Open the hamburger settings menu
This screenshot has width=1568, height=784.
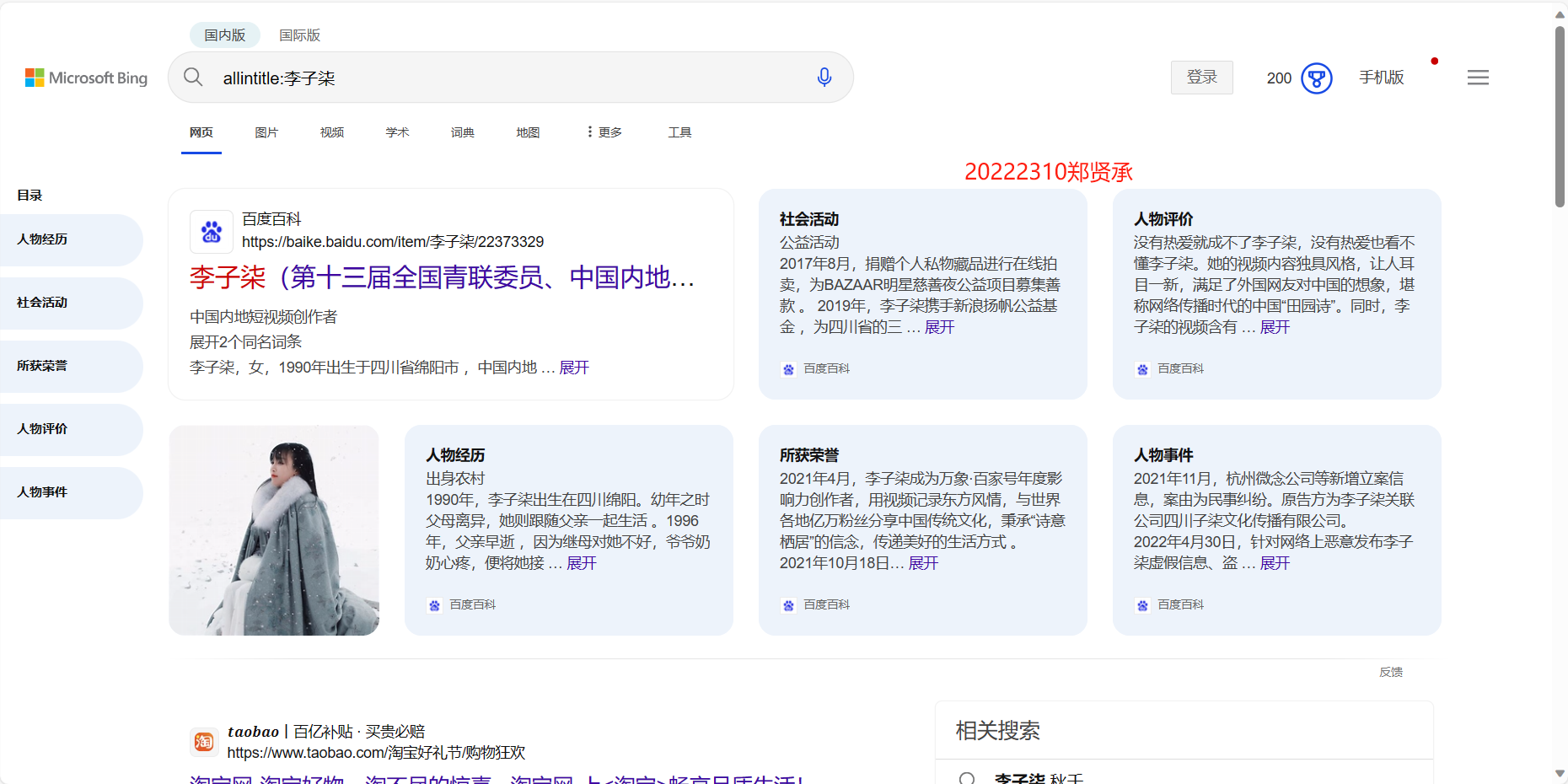(1478, 78)
